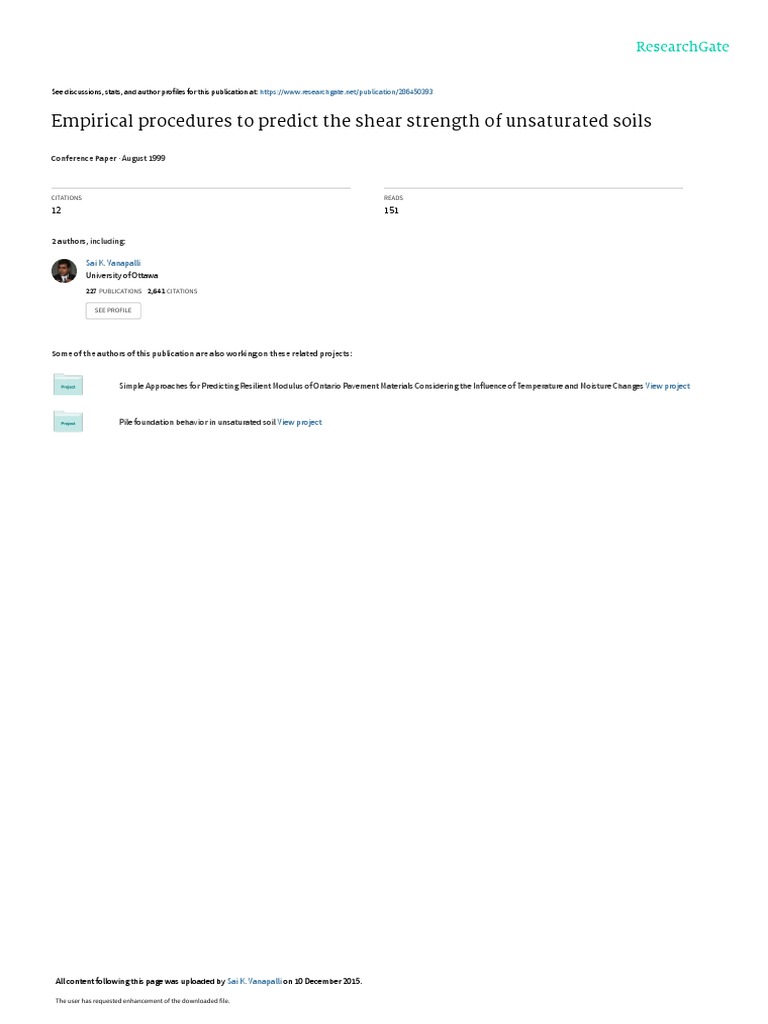
Task: Click uploader Sai K. Vanapalli link at bottom
Action: point(255,981)
